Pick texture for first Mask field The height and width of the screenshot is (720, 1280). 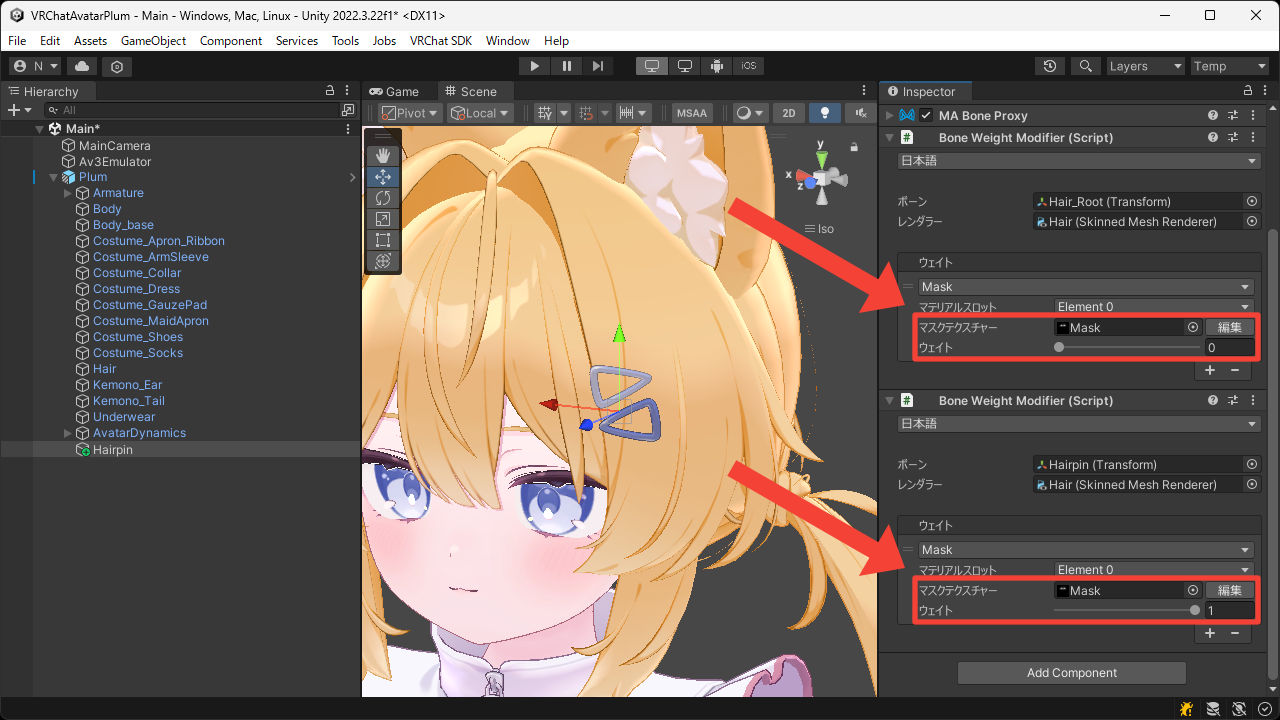click(x=1192, y=327)
